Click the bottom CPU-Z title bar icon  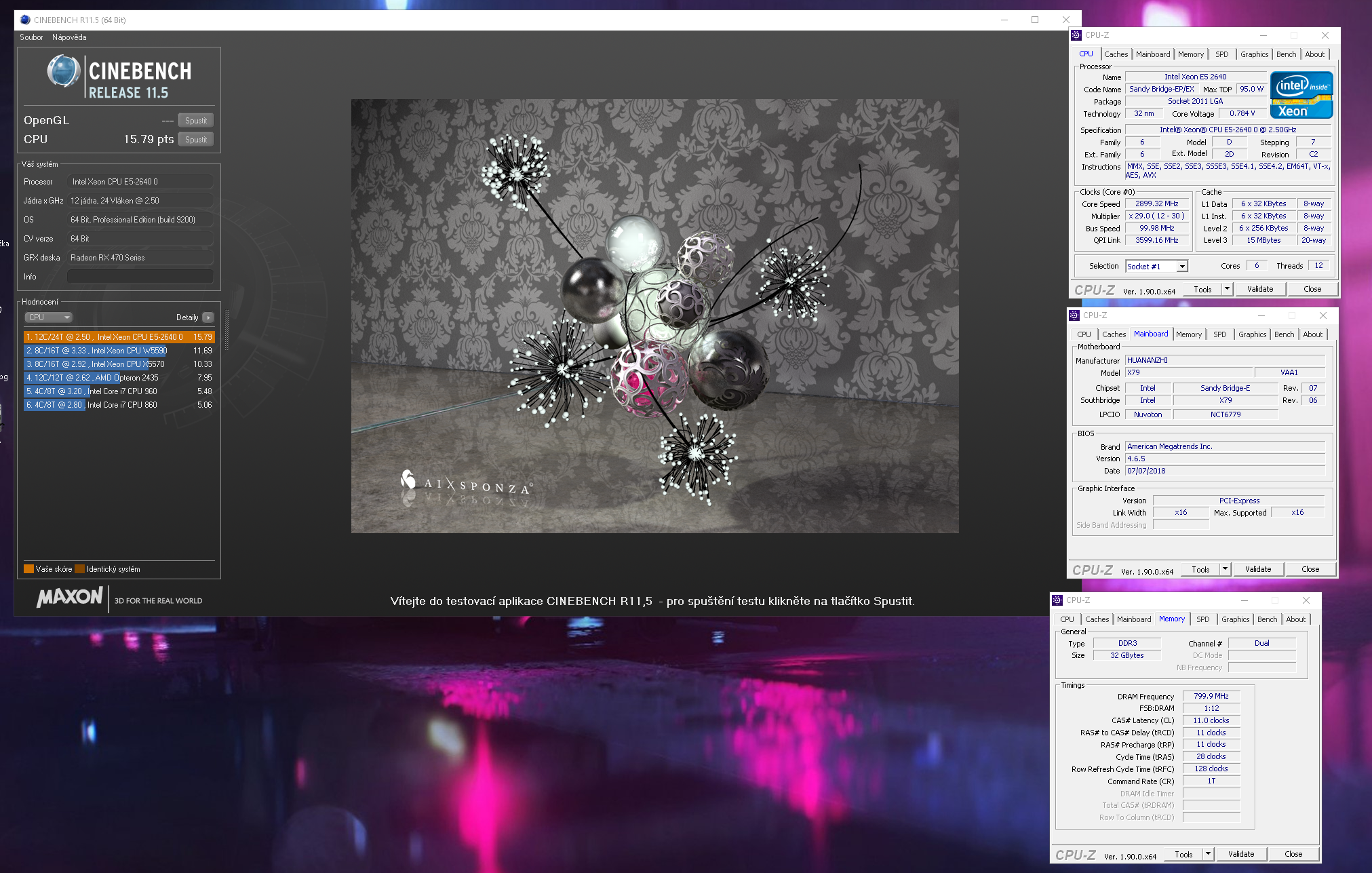[1057, 600]
